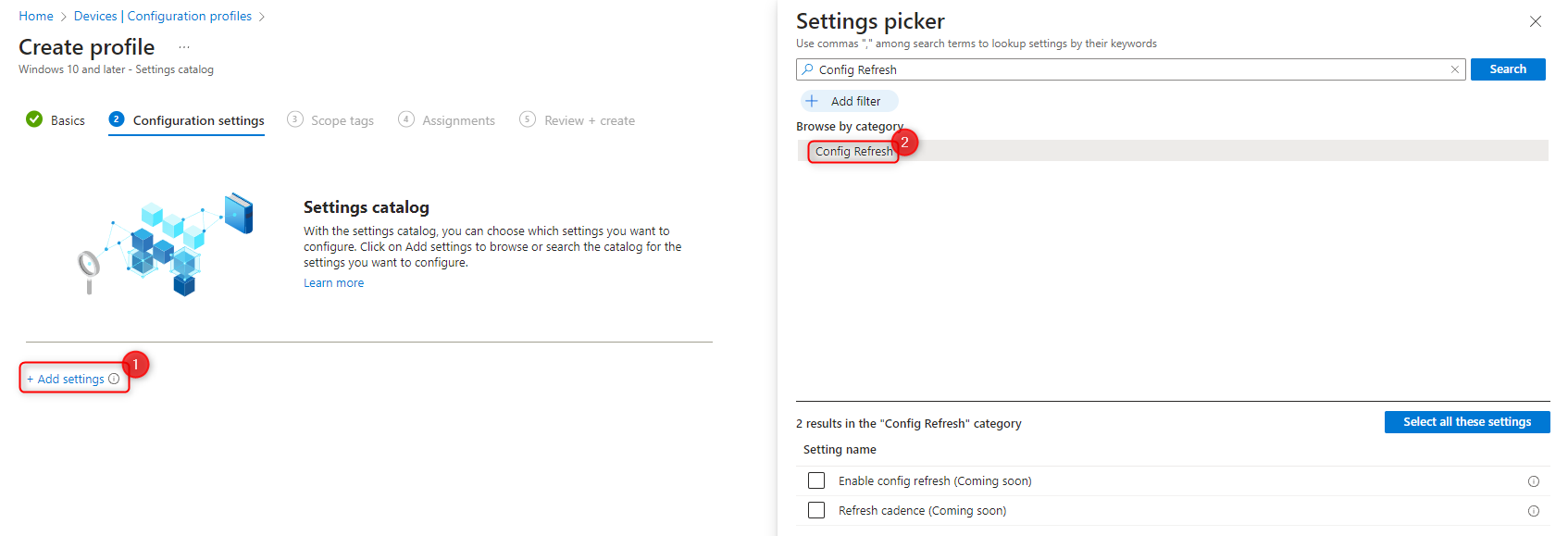1568x536 pixels.
Task: Open the Learn more link
Action: (333, 282)
